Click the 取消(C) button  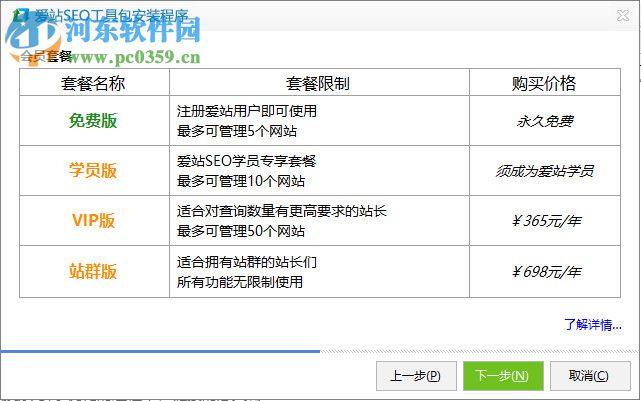coord(590,376)
